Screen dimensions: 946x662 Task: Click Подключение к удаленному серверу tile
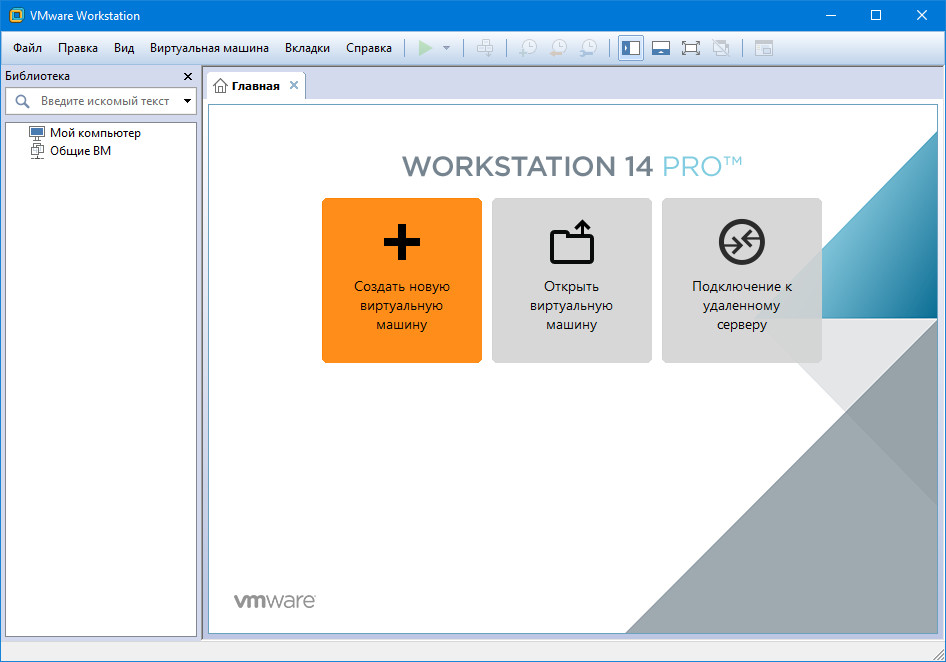tap(742, 280)
